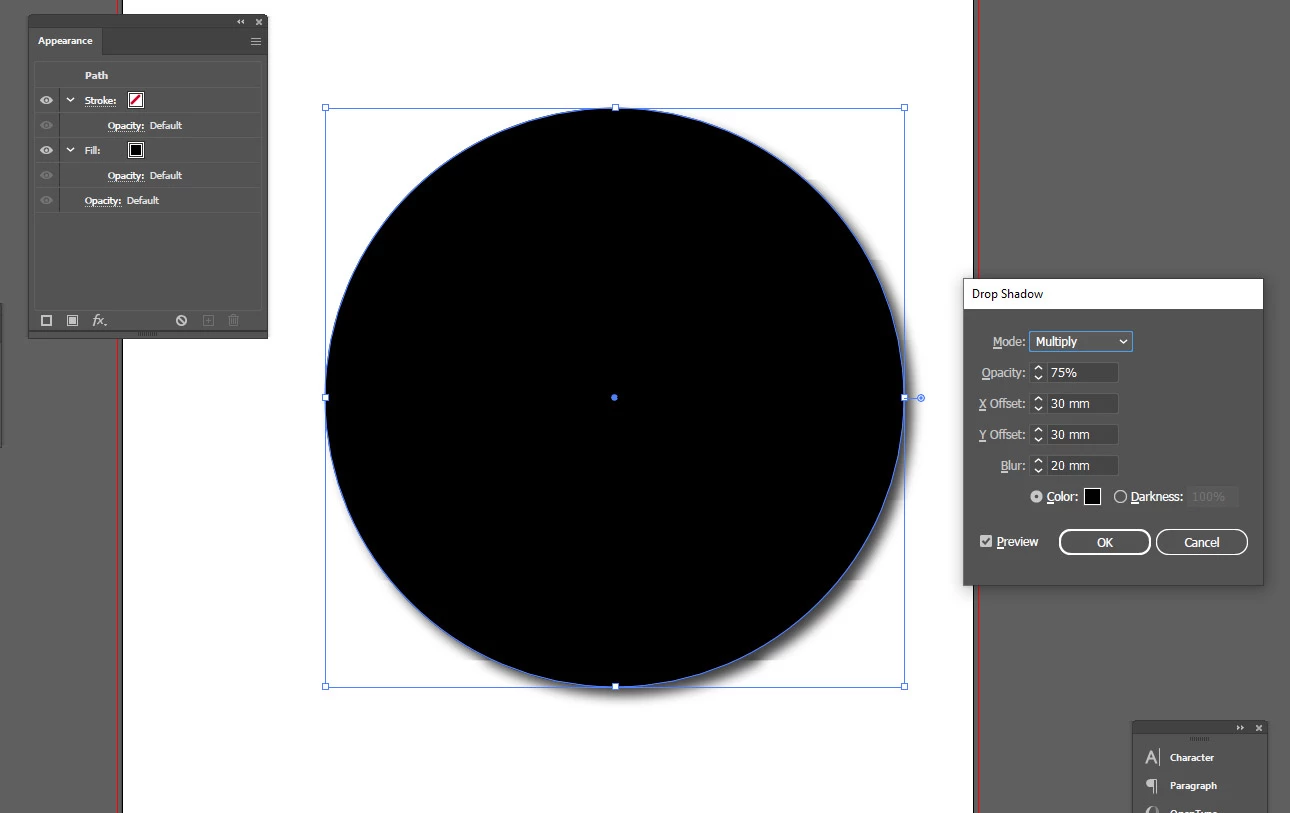Click the X Offset stepper arrows
Viewport: 1290px width, 813px height.
1038,404
